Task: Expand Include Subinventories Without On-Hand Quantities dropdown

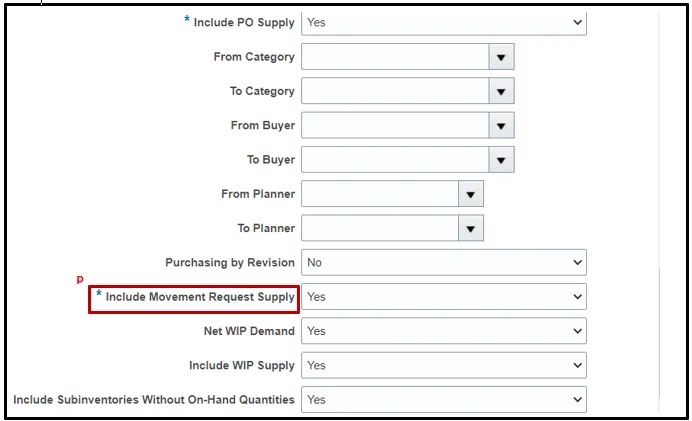Action: [444, 400]
